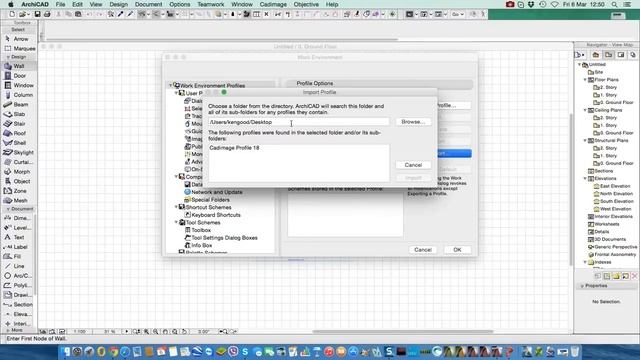Collapse the Document section of the toolbox
This screenshot has height=360, width=640.
pyautogui.click(x=8, y=209)
